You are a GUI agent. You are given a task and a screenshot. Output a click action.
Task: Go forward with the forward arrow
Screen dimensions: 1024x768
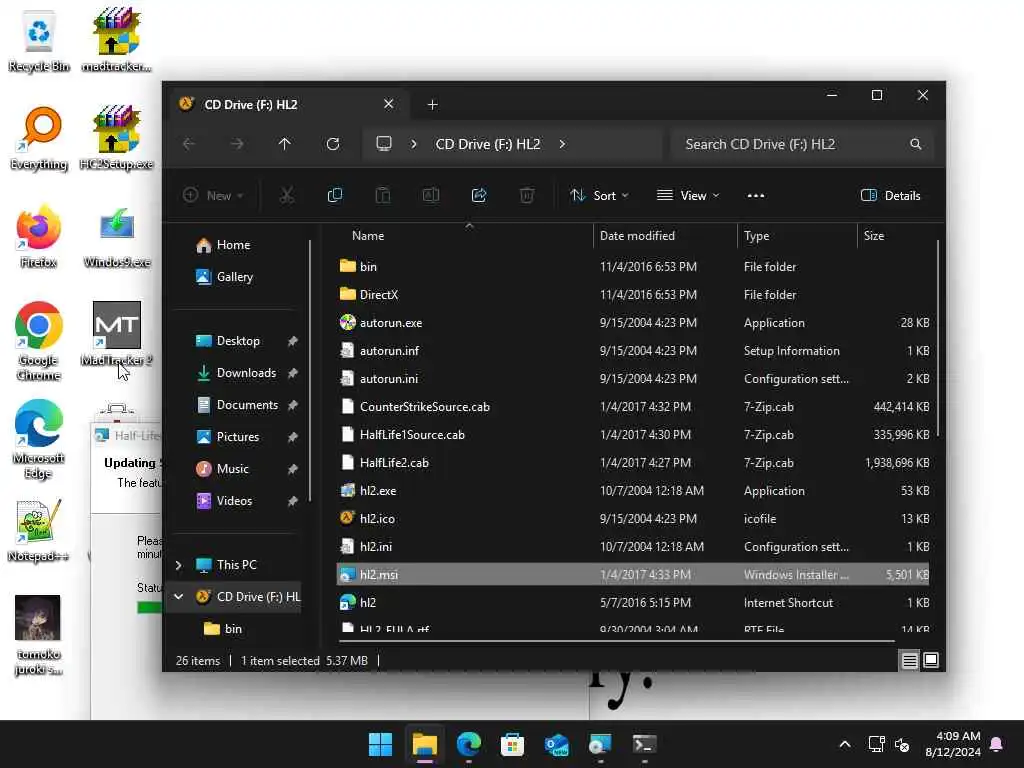coord(237,144)
